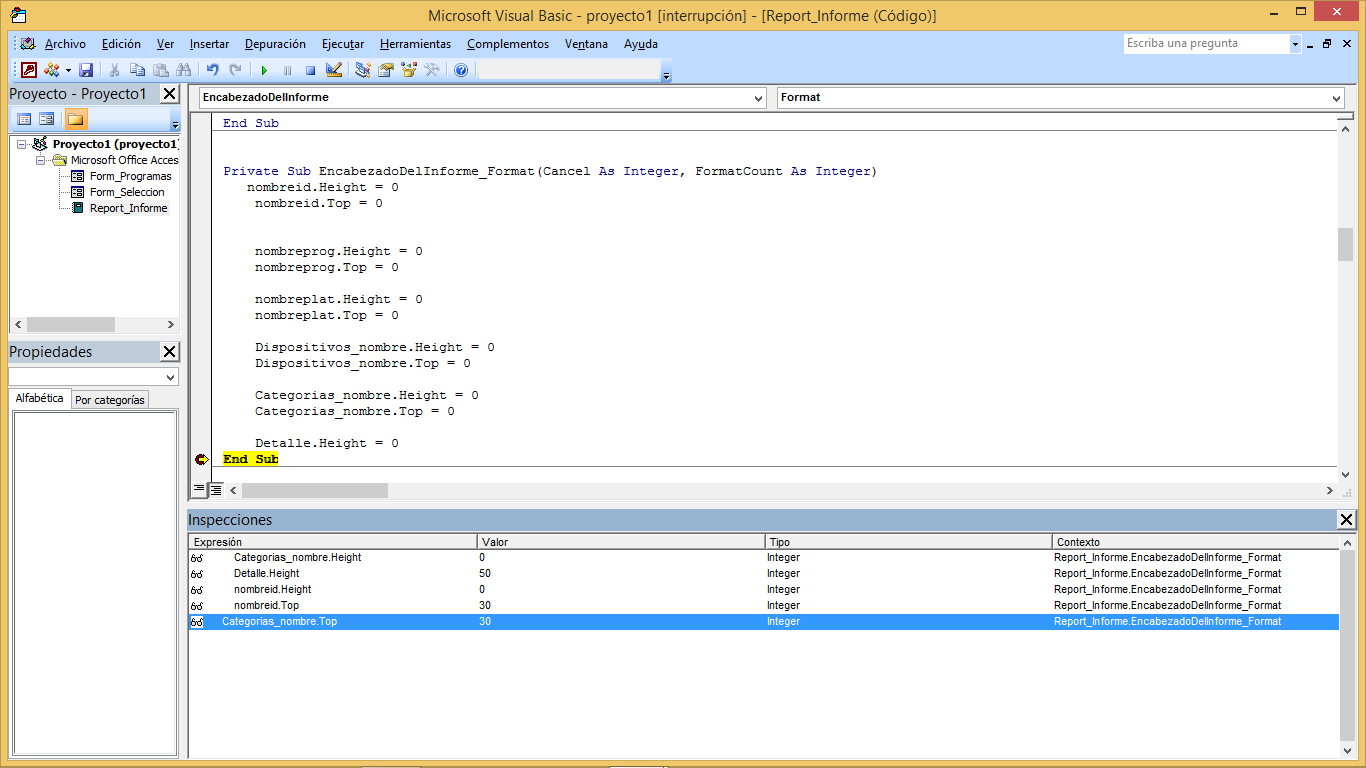Select Form_Seleccion in project tree
This screenshot has height=768, width=1366.
click(x=127, y=192)
